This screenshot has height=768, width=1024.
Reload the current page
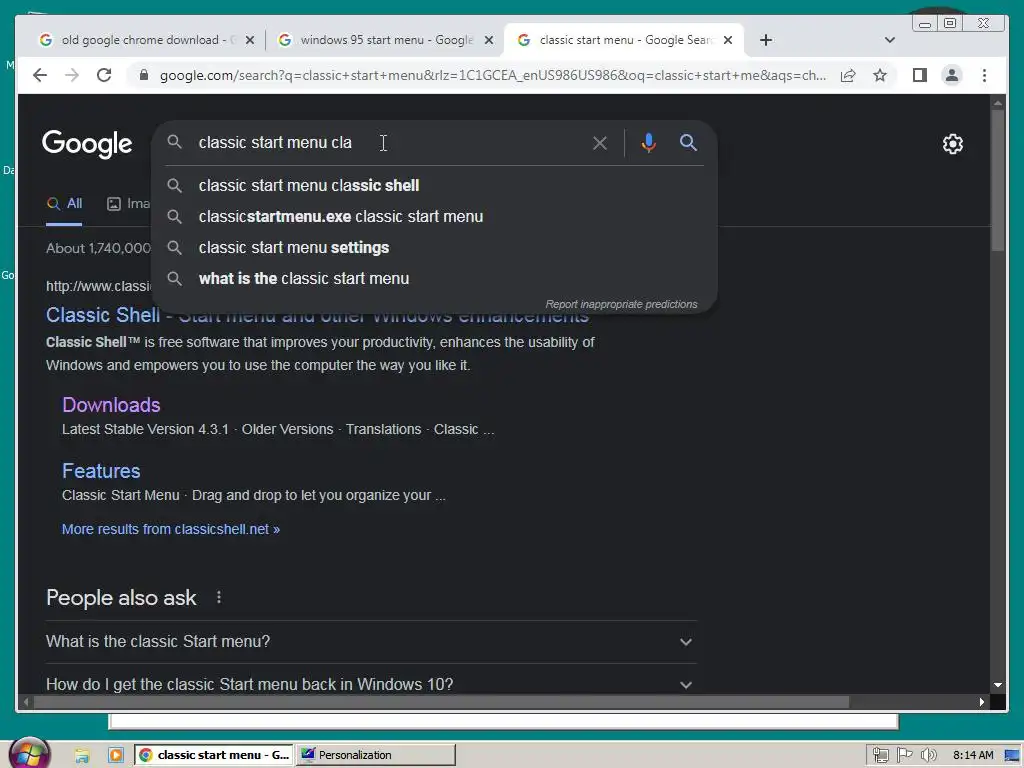tap(104, 75)
